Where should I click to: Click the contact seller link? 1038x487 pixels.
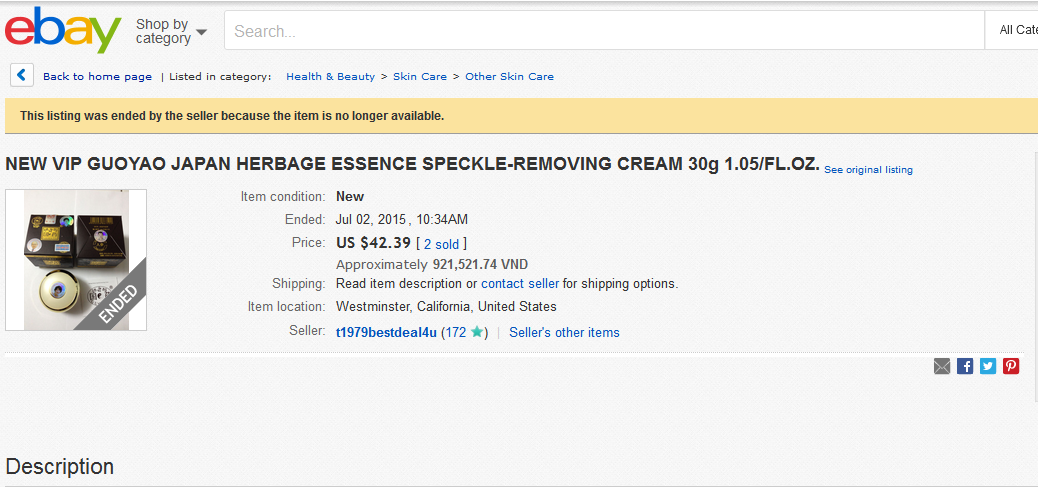520,284
